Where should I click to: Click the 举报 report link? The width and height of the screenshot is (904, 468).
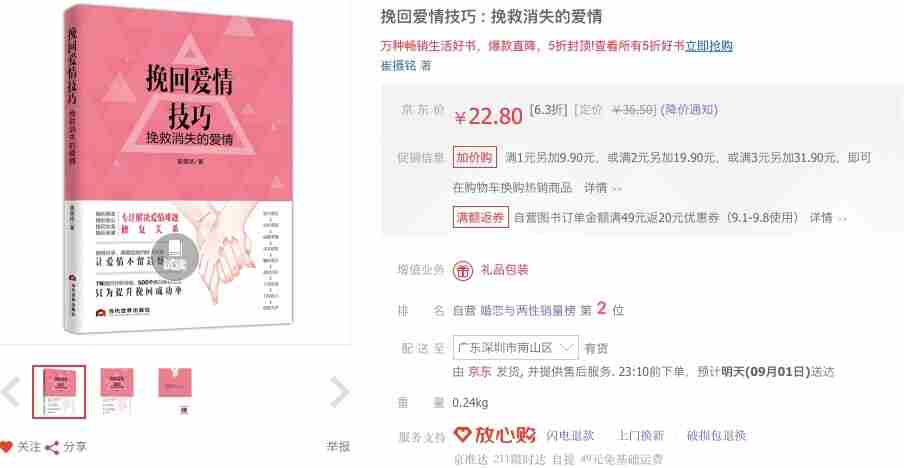pyautogui.click(x=338, y=447)
